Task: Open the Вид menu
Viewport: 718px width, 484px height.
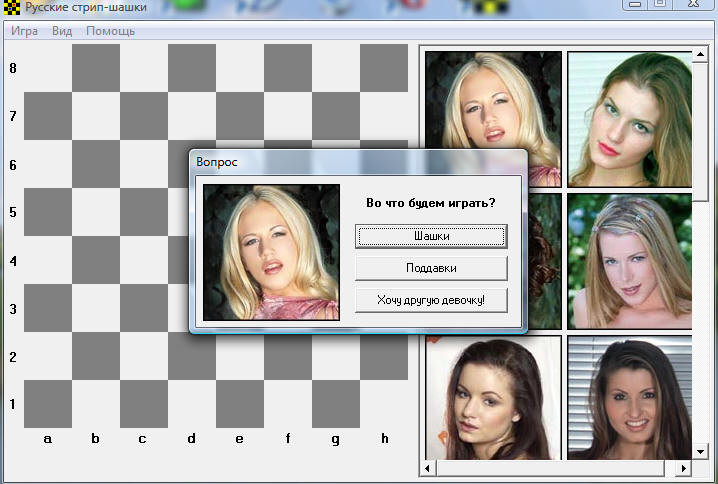Action: tap(62, 31)
